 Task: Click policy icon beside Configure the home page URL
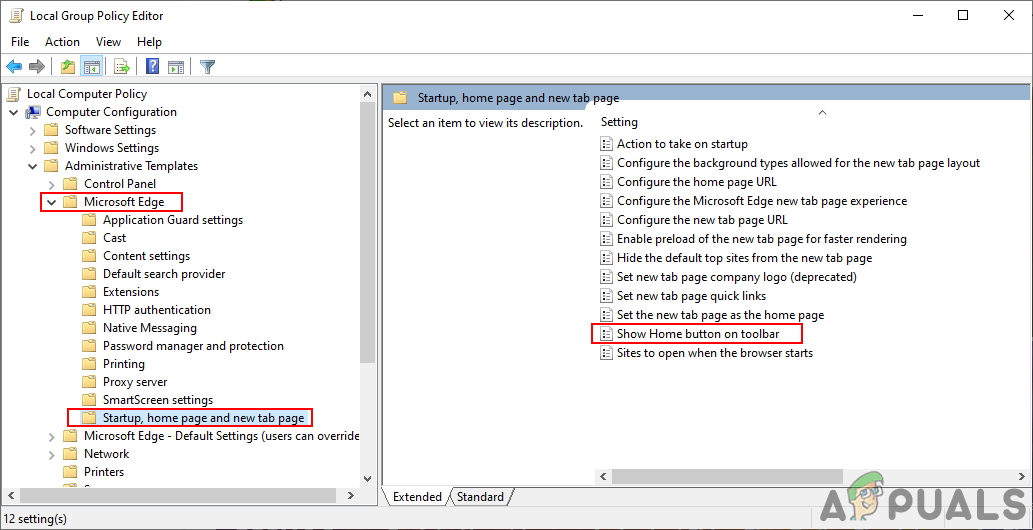pos(606,182)
